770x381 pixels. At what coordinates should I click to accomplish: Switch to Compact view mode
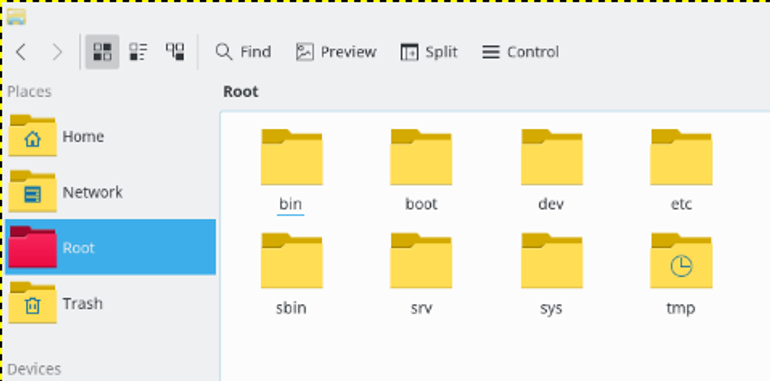click(x=138, y=52)
